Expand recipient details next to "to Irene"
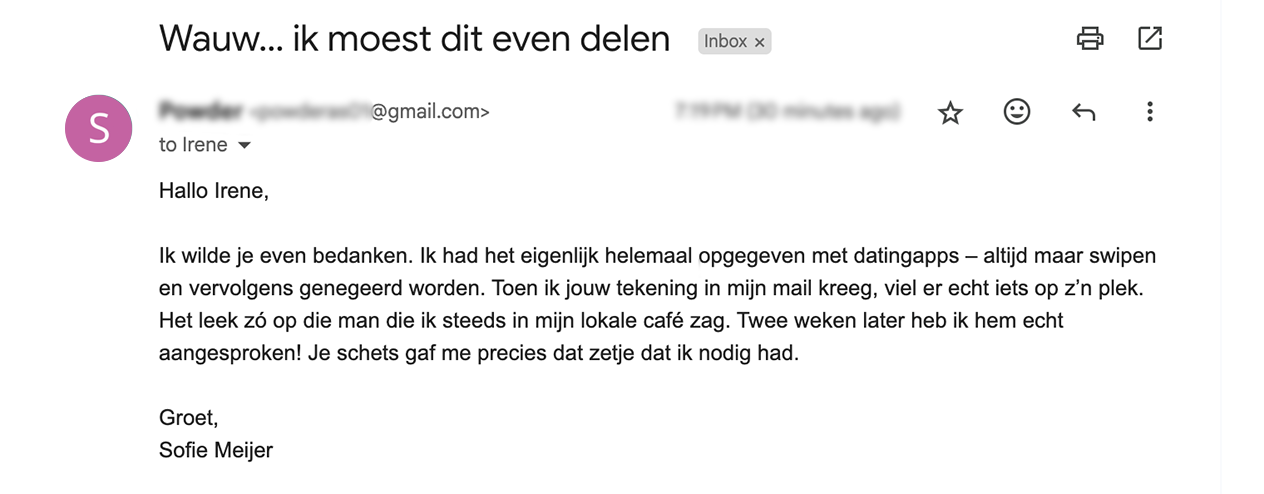Image resolution: width=1264 pixels, height=494 pixels. point(245,146)
